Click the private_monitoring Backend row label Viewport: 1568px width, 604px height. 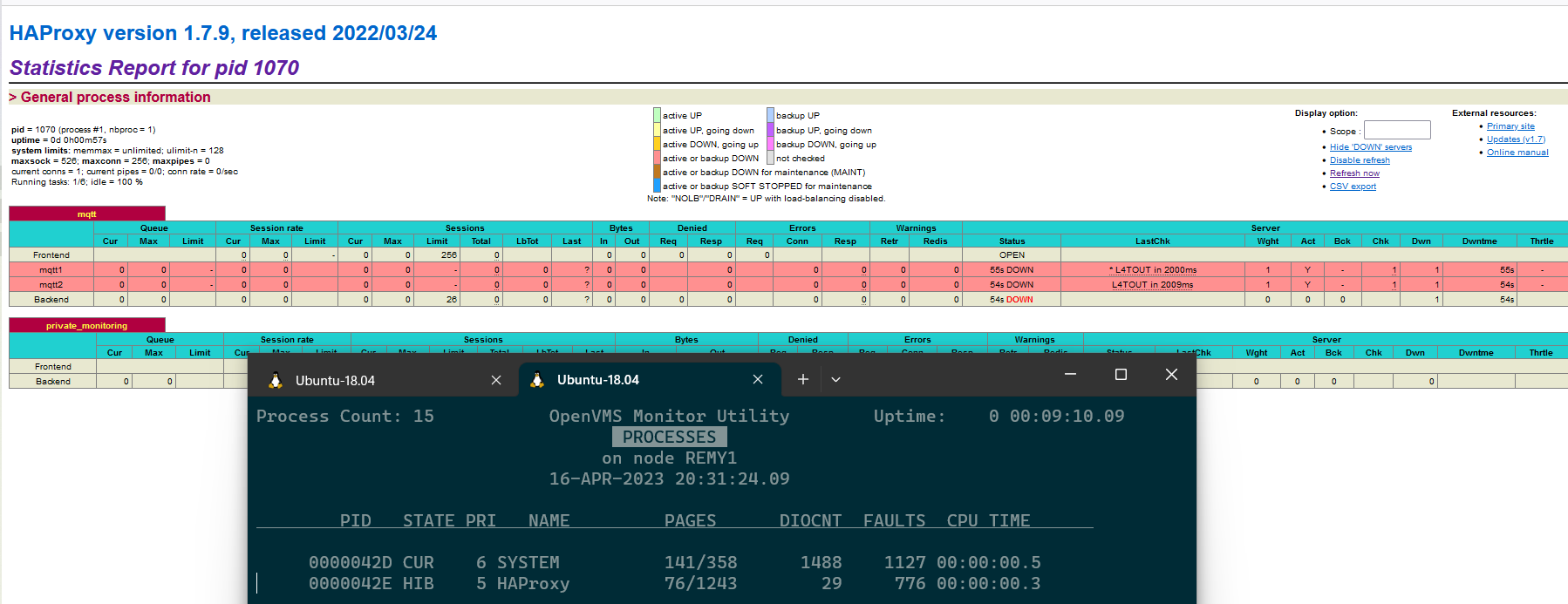click(x=53, y=382)
